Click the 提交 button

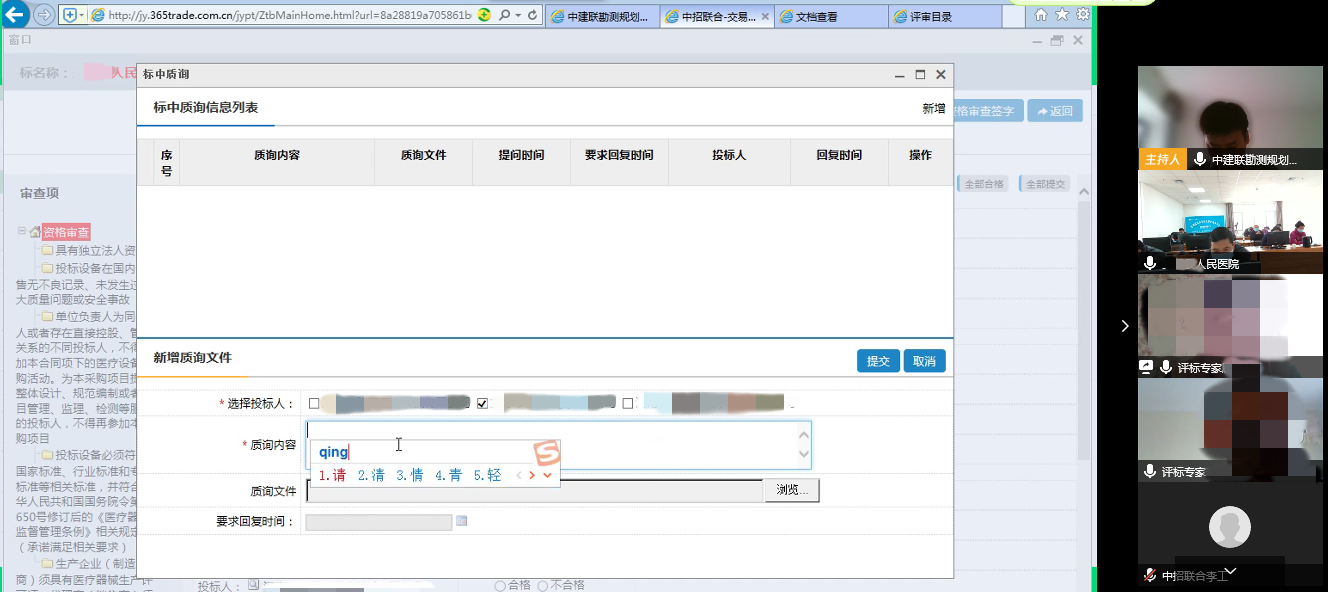click(x=877, y=361)
